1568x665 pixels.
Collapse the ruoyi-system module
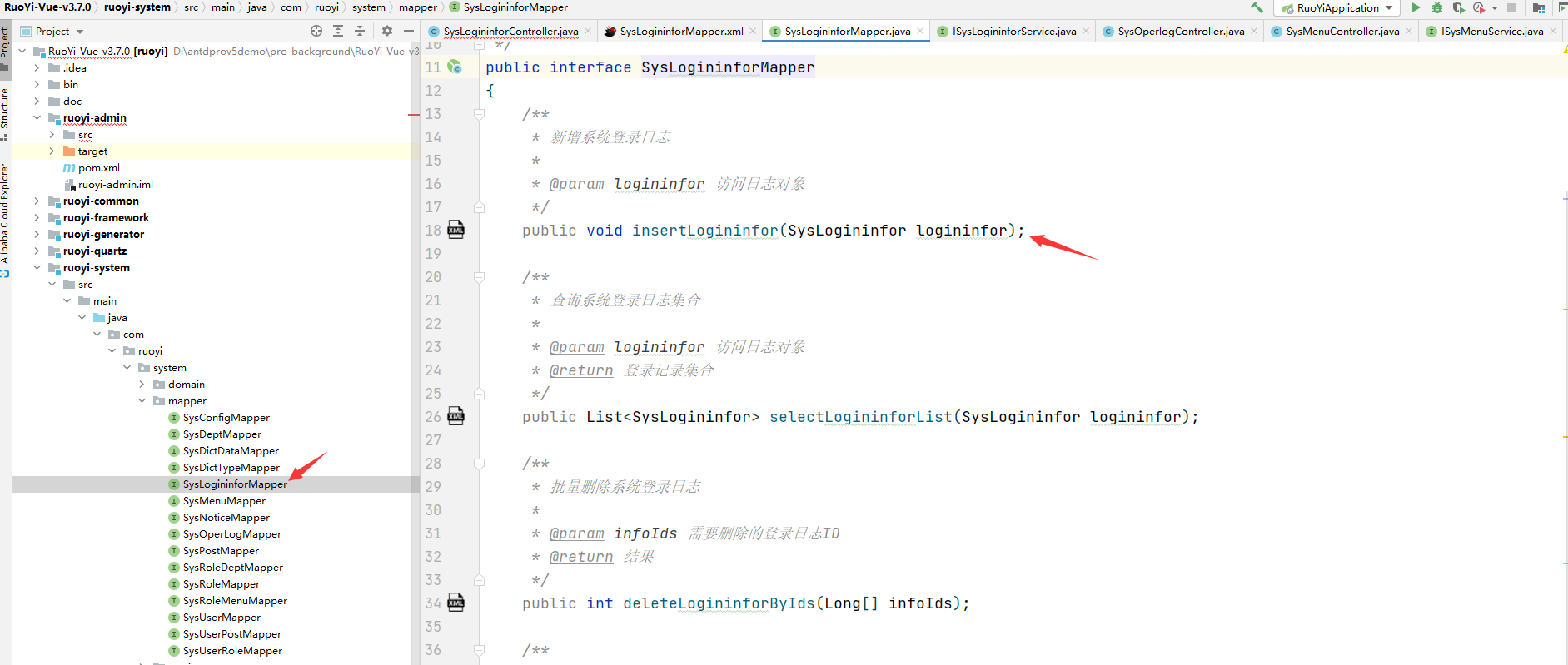coord(37,267)
